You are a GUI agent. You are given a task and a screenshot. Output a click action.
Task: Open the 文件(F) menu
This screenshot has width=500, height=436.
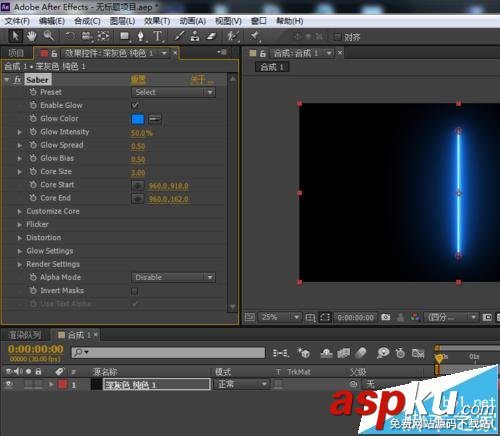pos(17,21)
